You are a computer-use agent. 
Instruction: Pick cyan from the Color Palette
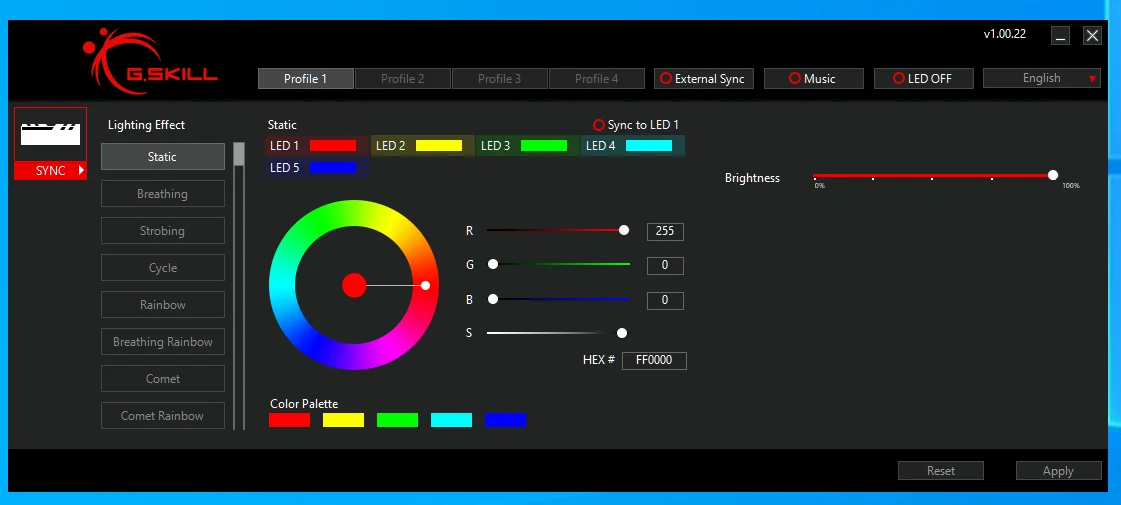click(x=451, y=420)
